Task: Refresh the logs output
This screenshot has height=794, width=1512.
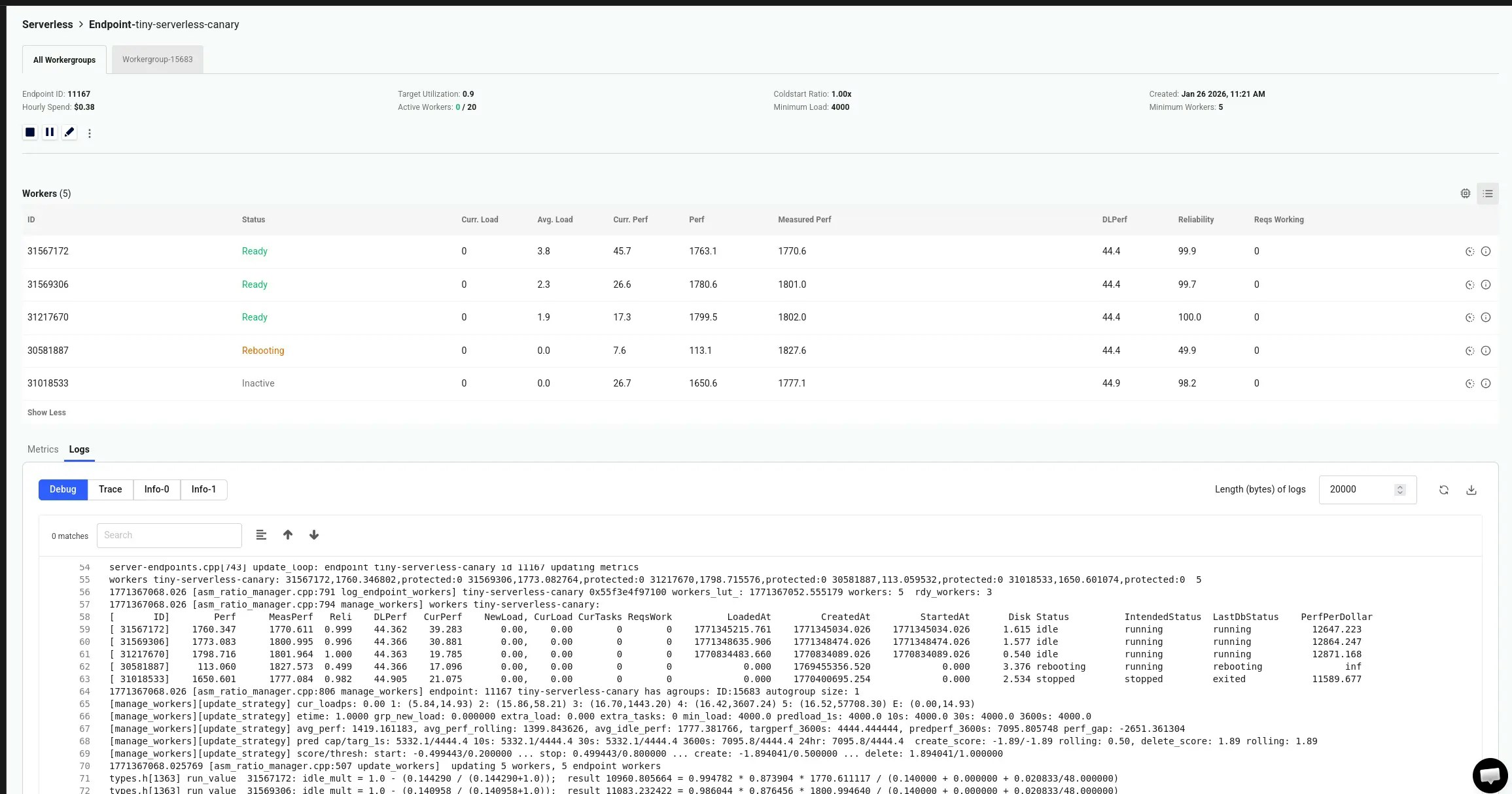Action: tap(1443, 489)
